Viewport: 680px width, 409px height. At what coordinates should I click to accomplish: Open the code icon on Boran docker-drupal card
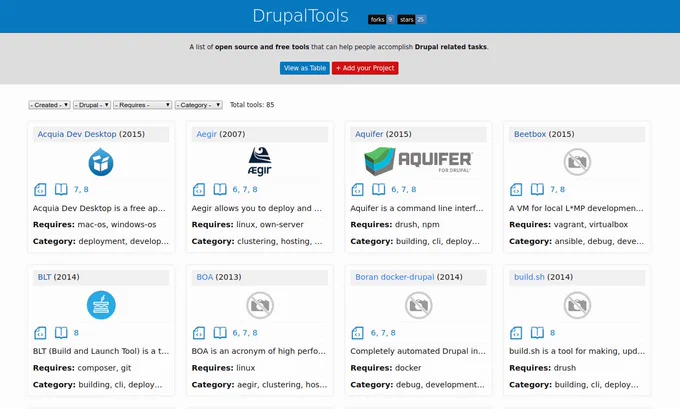[x=358, y=333]
